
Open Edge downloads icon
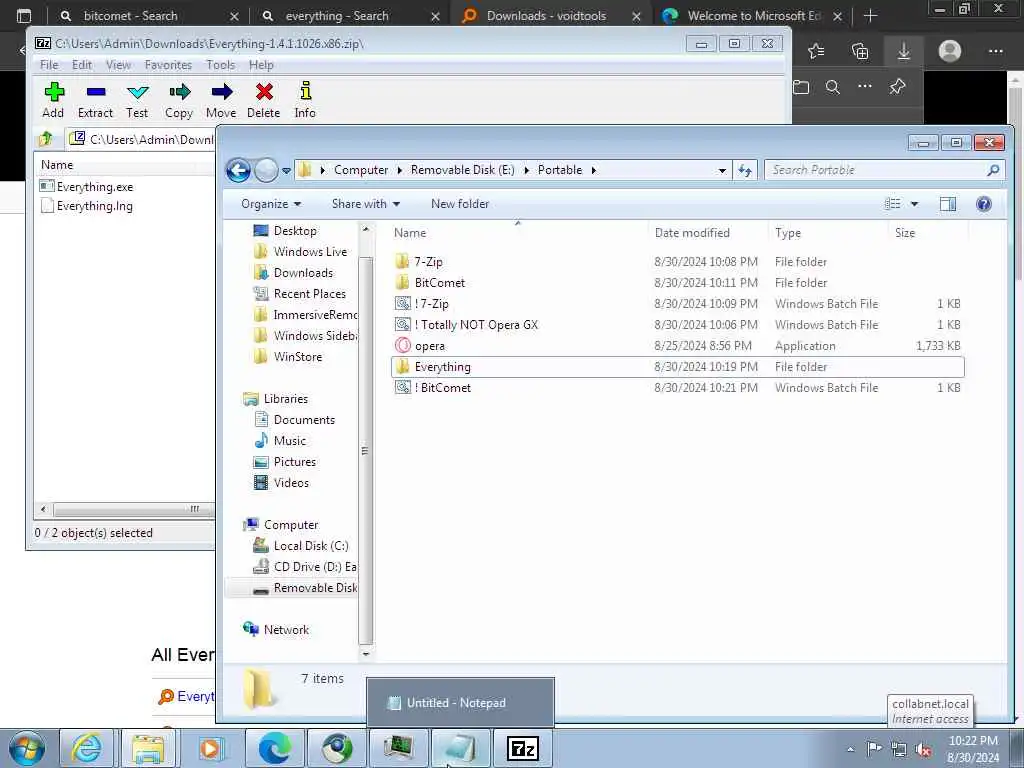tap(904, 51)
